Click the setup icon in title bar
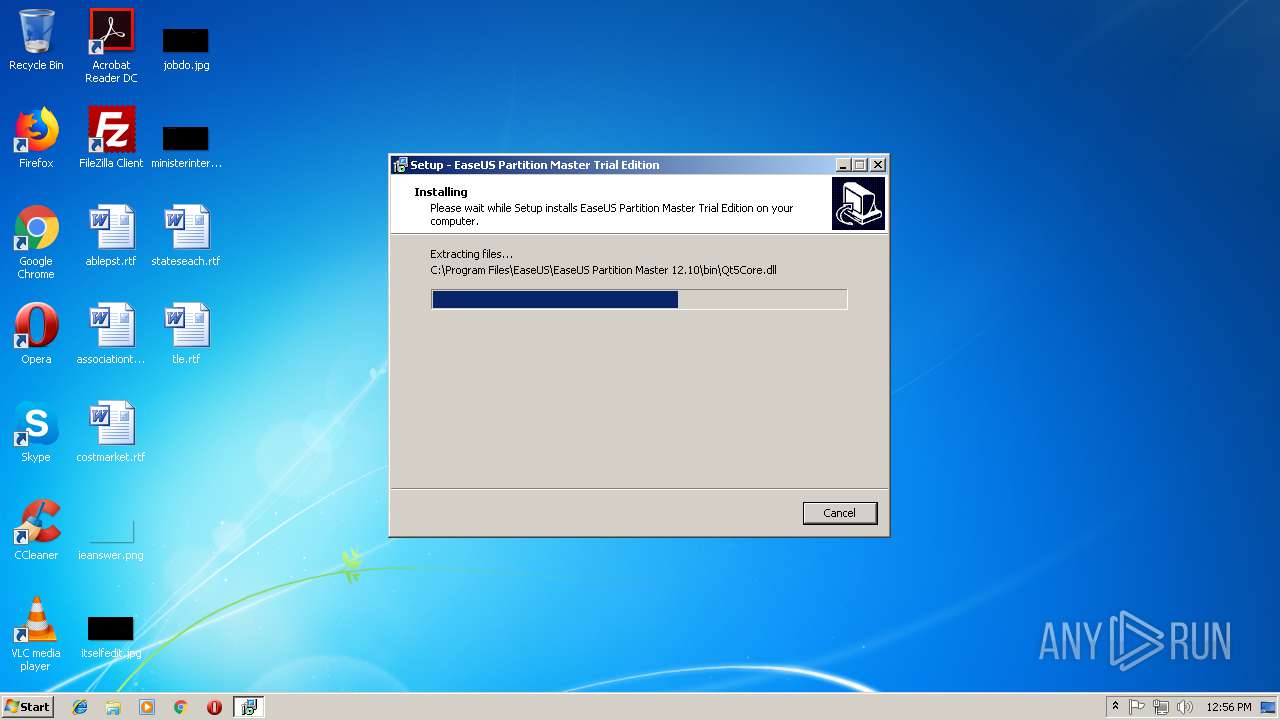 click(400, 165)
